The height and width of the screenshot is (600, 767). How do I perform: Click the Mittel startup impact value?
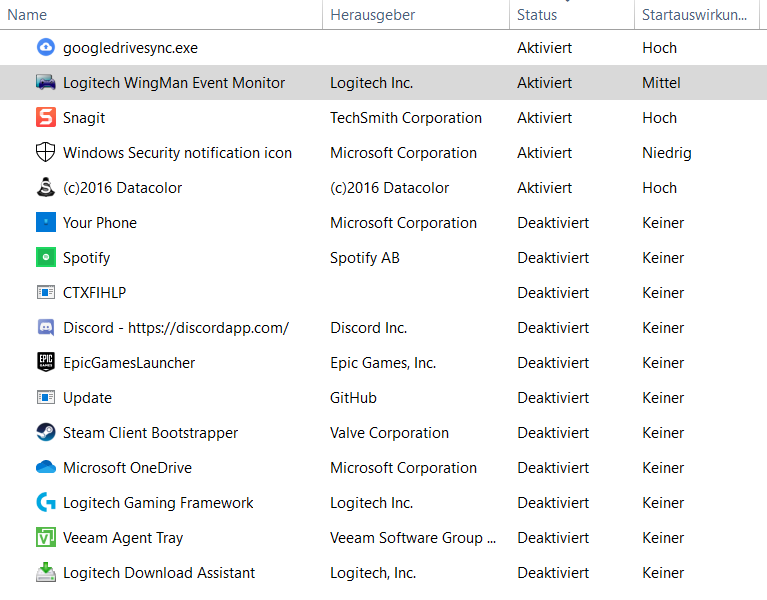pos(661,83)
